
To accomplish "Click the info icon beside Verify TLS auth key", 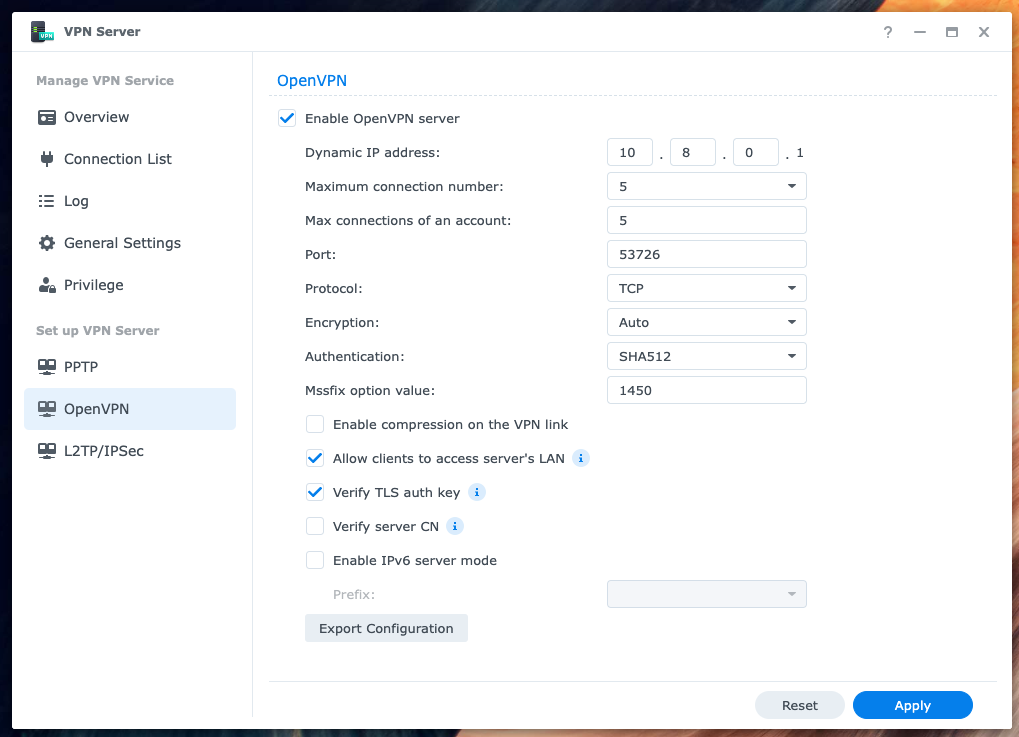I will pyautogui.click(x=477, y=492).
